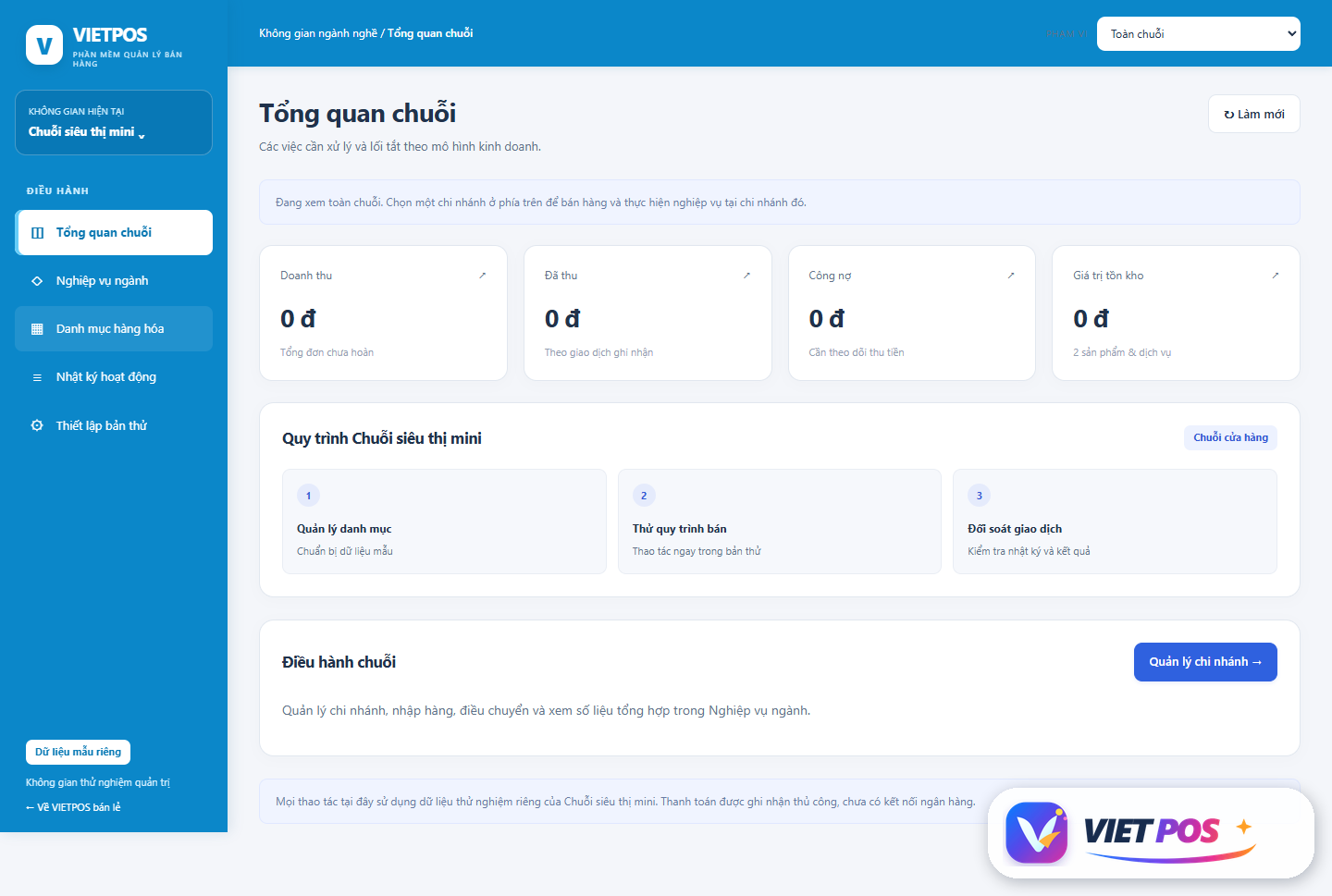Open step 1 Quản lý danh mục card
The width and height of the screenshot is (1332, 896).
tap(444, 522)
